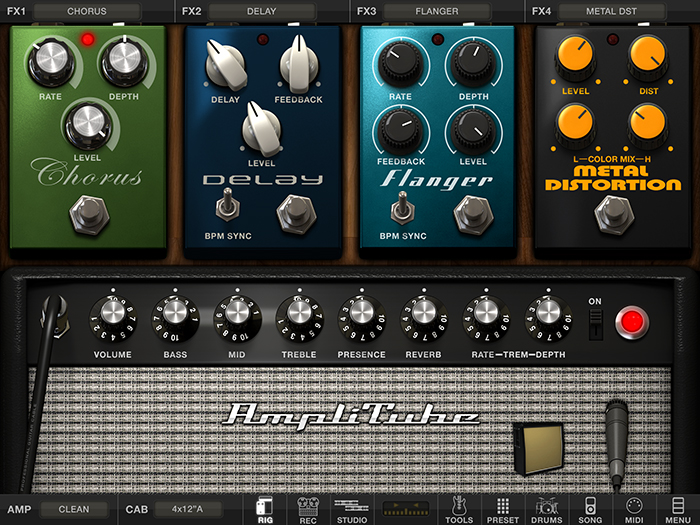The height and width of the screenshot is (525, 700).
Task: Click the FX1 slot label
Action: [x=16, y=11]
